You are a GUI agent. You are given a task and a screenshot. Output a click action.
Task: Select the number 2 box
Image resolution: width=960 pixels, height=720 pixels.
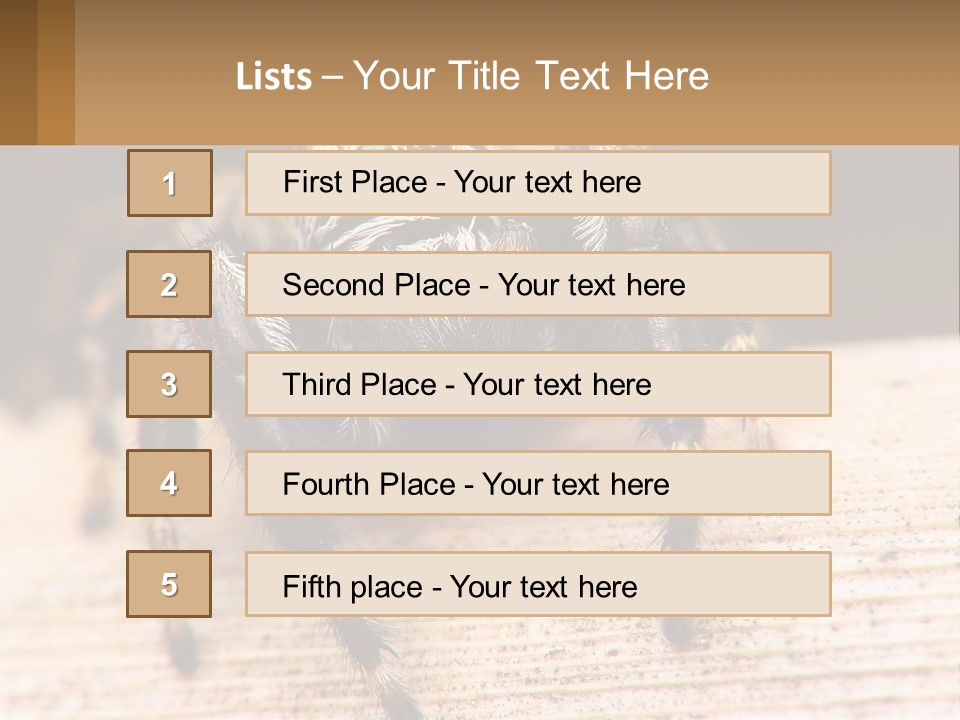point(169,284)
